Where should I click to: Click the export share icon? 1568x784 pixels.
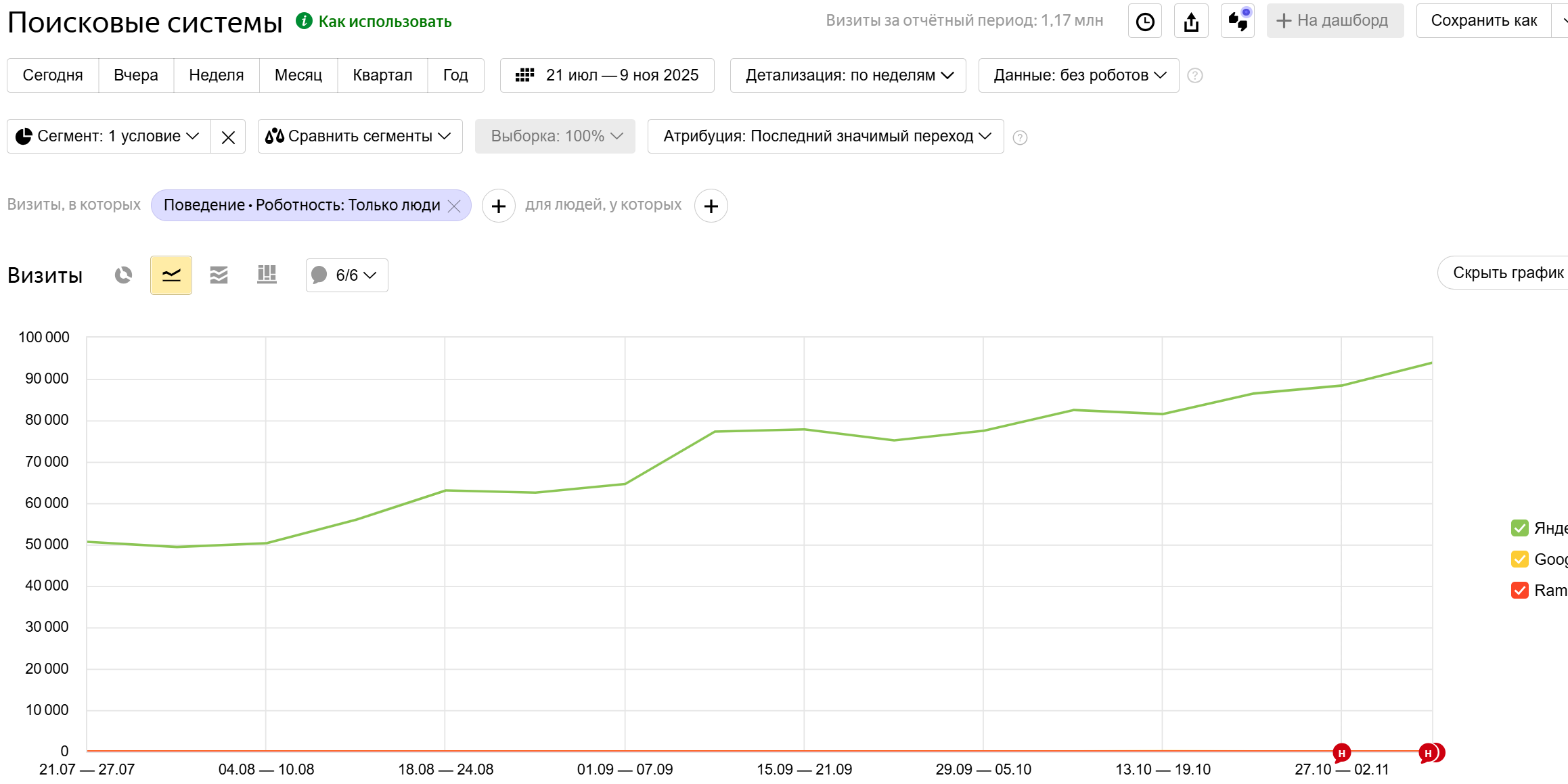[1191, 22]
